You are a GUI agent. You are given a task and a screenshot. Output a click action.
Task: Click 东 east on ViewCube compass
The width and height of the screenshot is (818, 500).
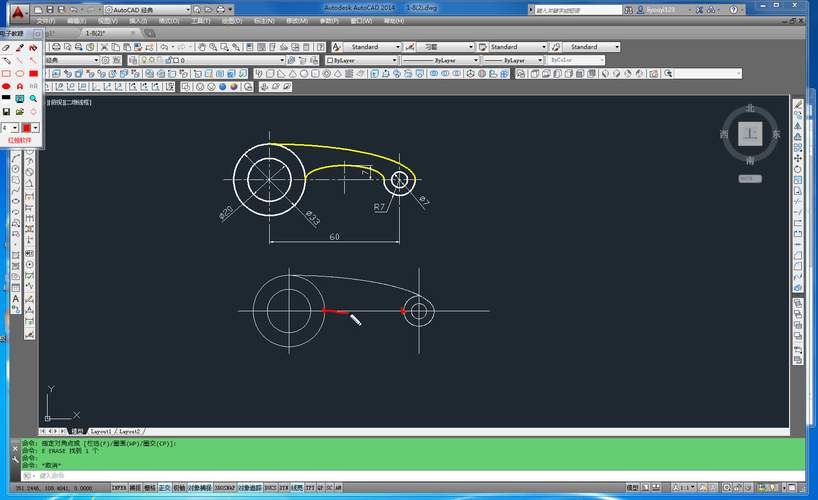(776, 134)
